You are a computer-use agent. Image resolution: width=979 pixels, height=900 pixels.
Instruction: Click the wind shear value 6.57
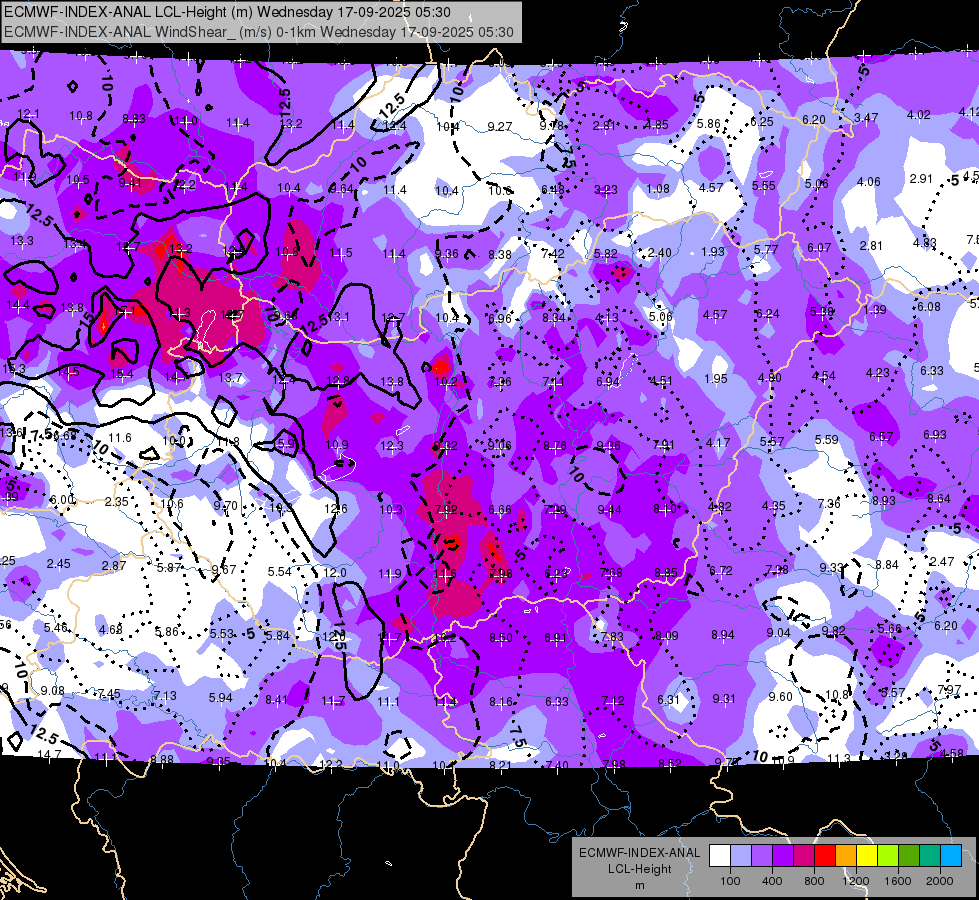(x=881, y=437)
